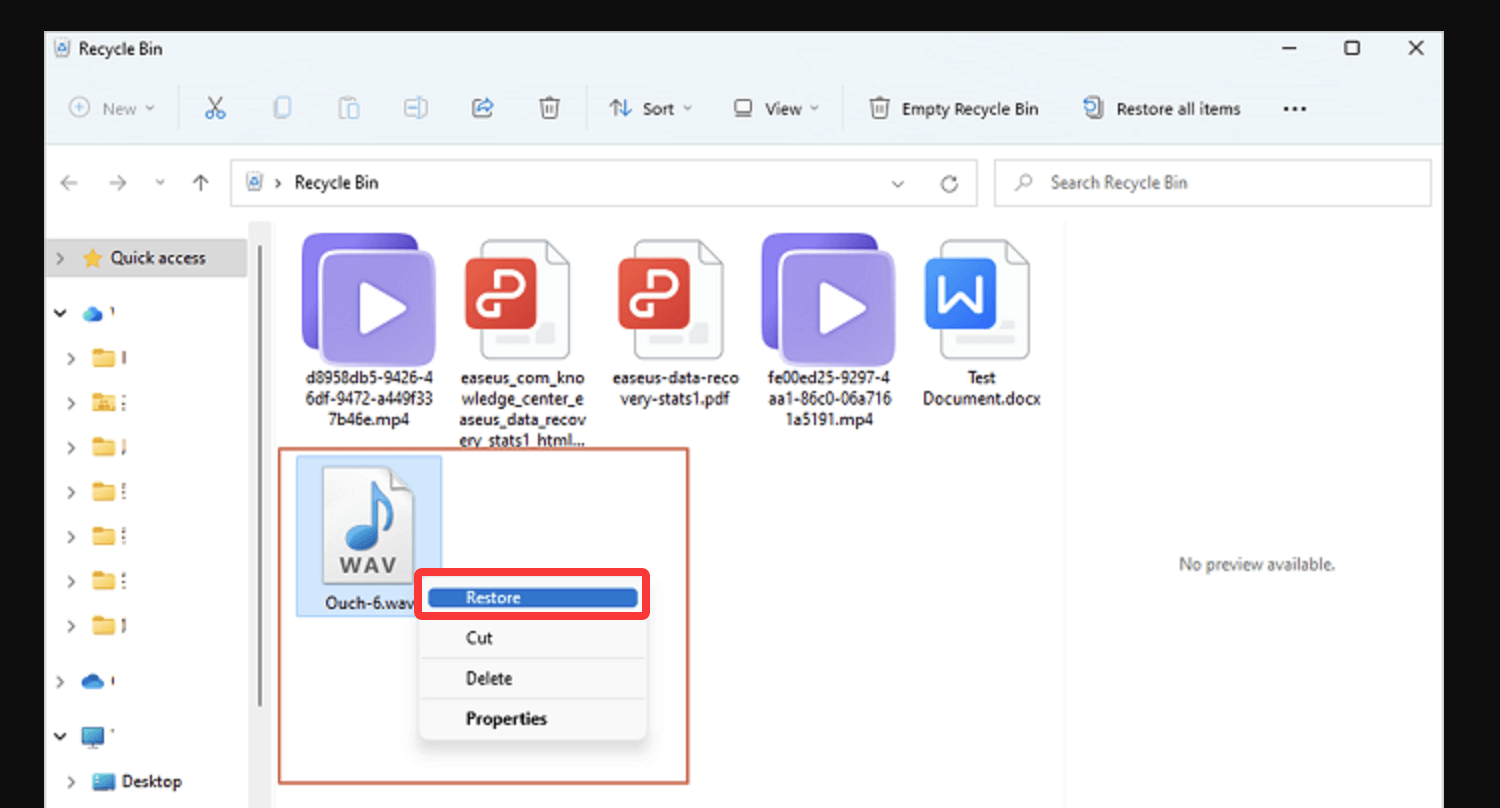Open the Sort options dropdown

pyautogui.click(x=651, y=108)
